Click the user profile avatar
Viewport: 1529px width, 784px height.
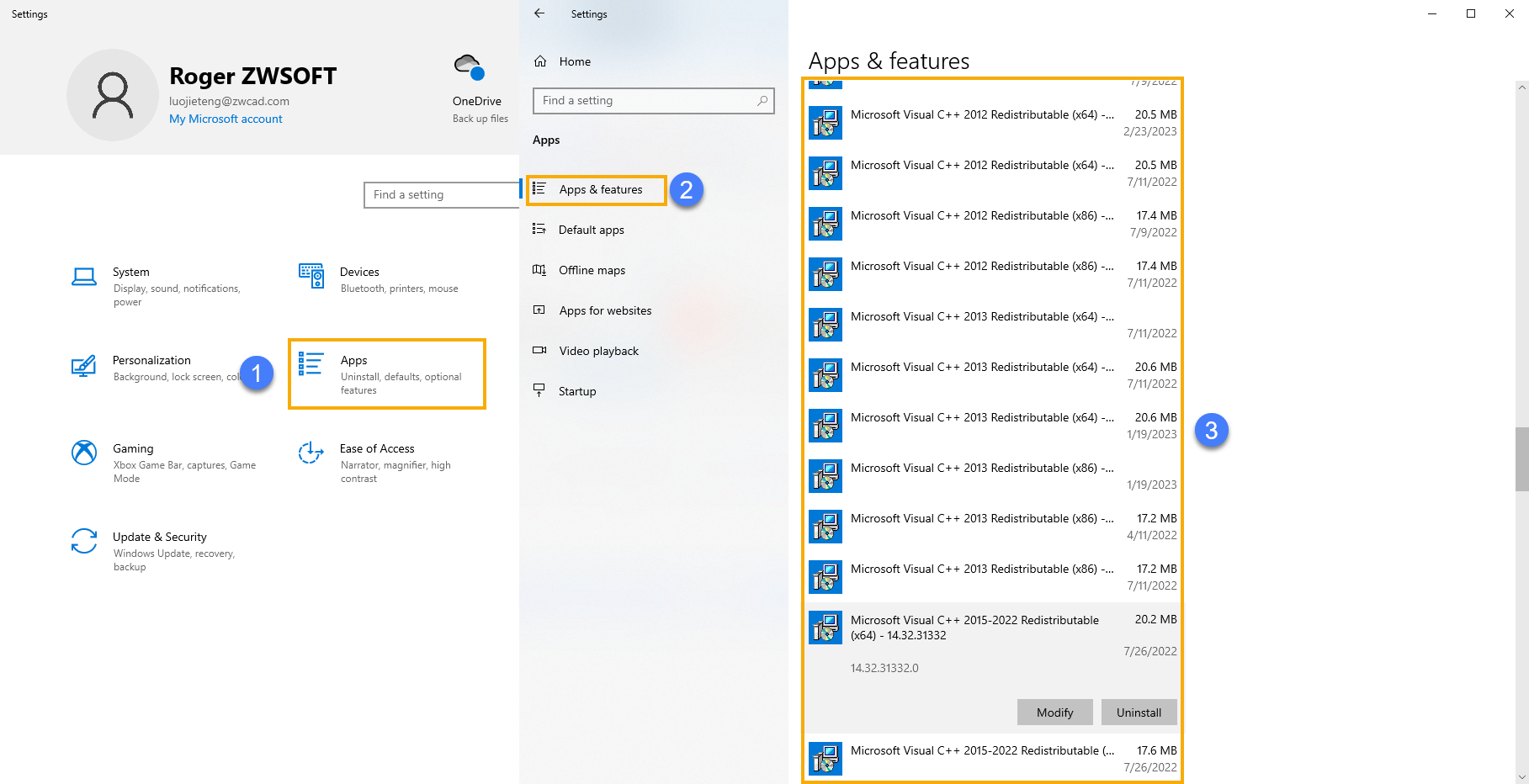(x=112, y=95)
